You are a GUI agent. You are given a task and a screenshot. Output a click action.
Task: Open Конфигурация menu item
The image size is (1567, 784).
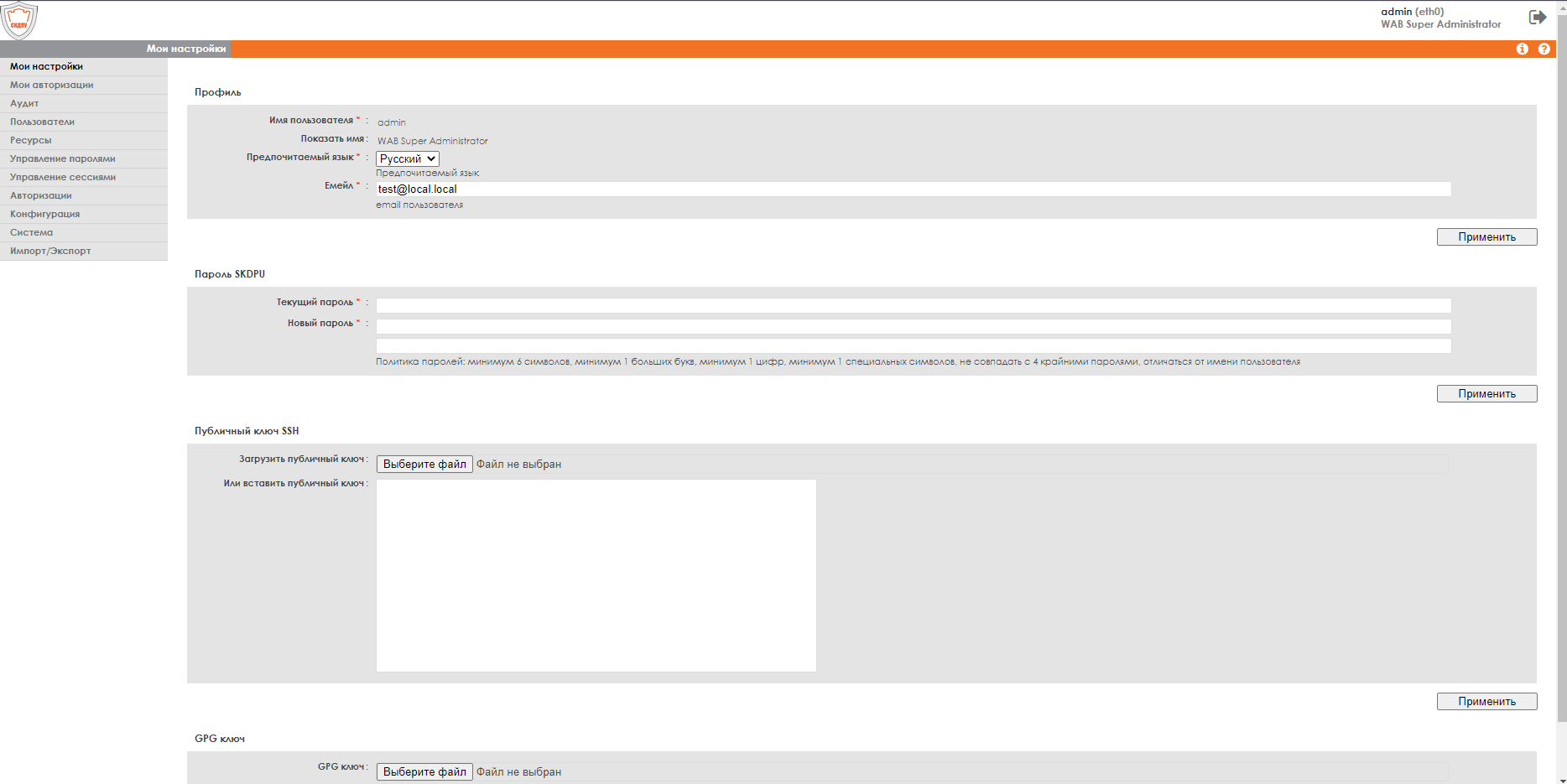84,214
